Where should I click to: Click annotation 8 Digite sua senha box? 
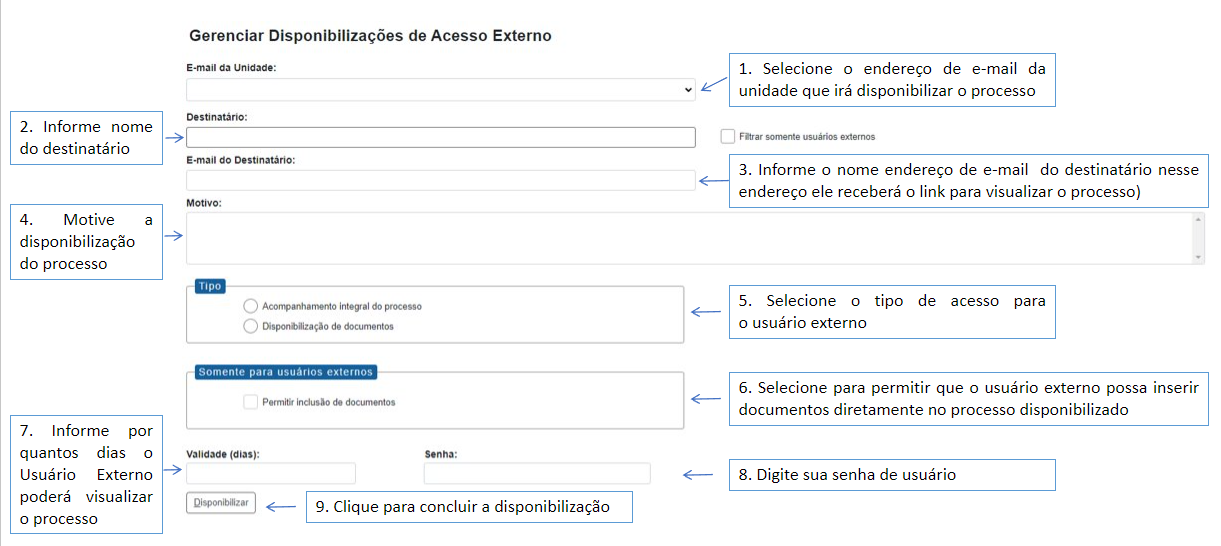(x=892, y=475)
